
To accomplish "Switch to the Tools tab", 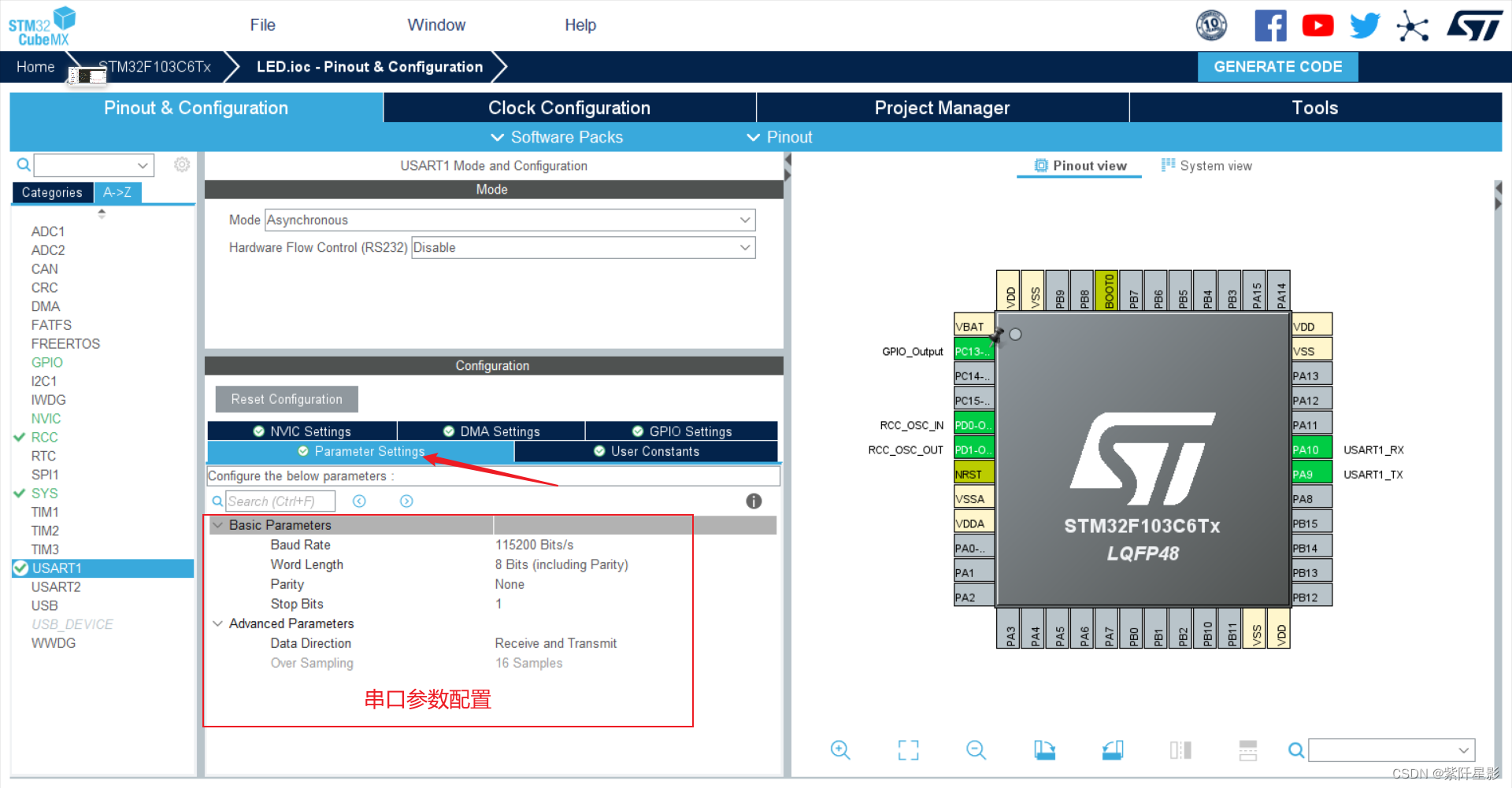I will pyautogui.click(x=1315, y=108).
